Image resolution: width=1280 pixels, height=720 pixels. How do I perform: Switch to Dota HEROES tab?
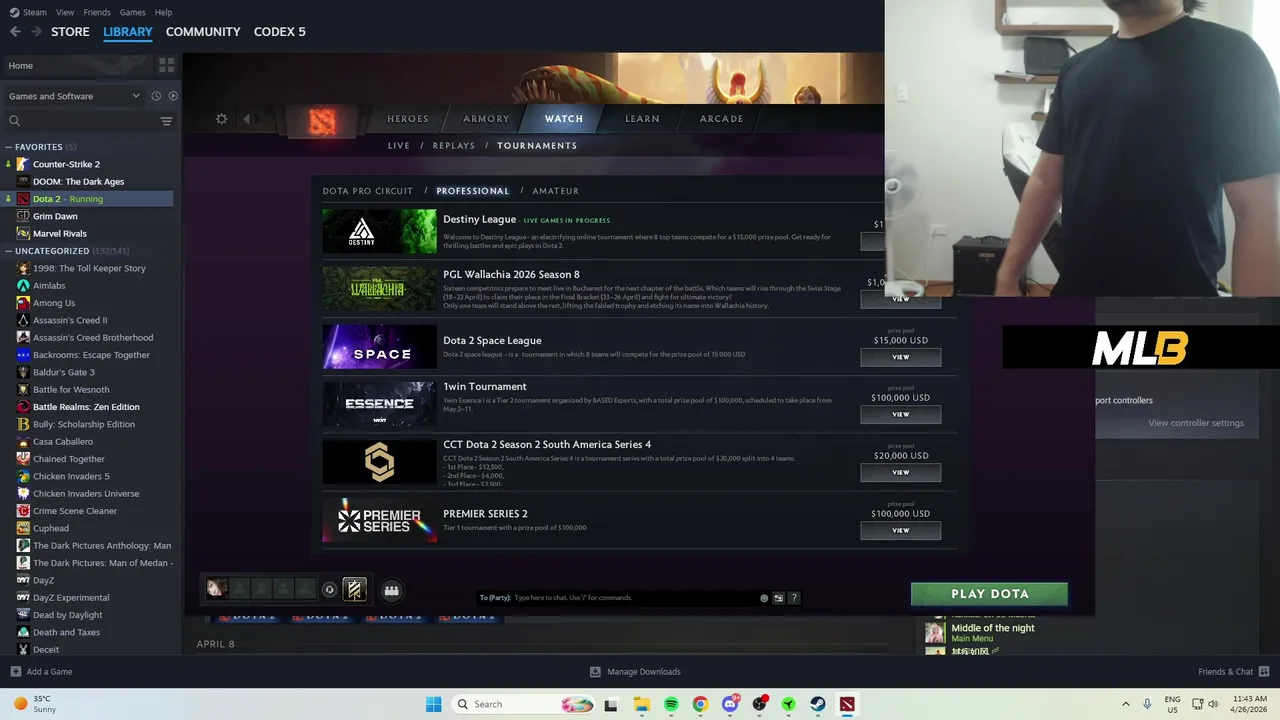[x=408, y=119]
